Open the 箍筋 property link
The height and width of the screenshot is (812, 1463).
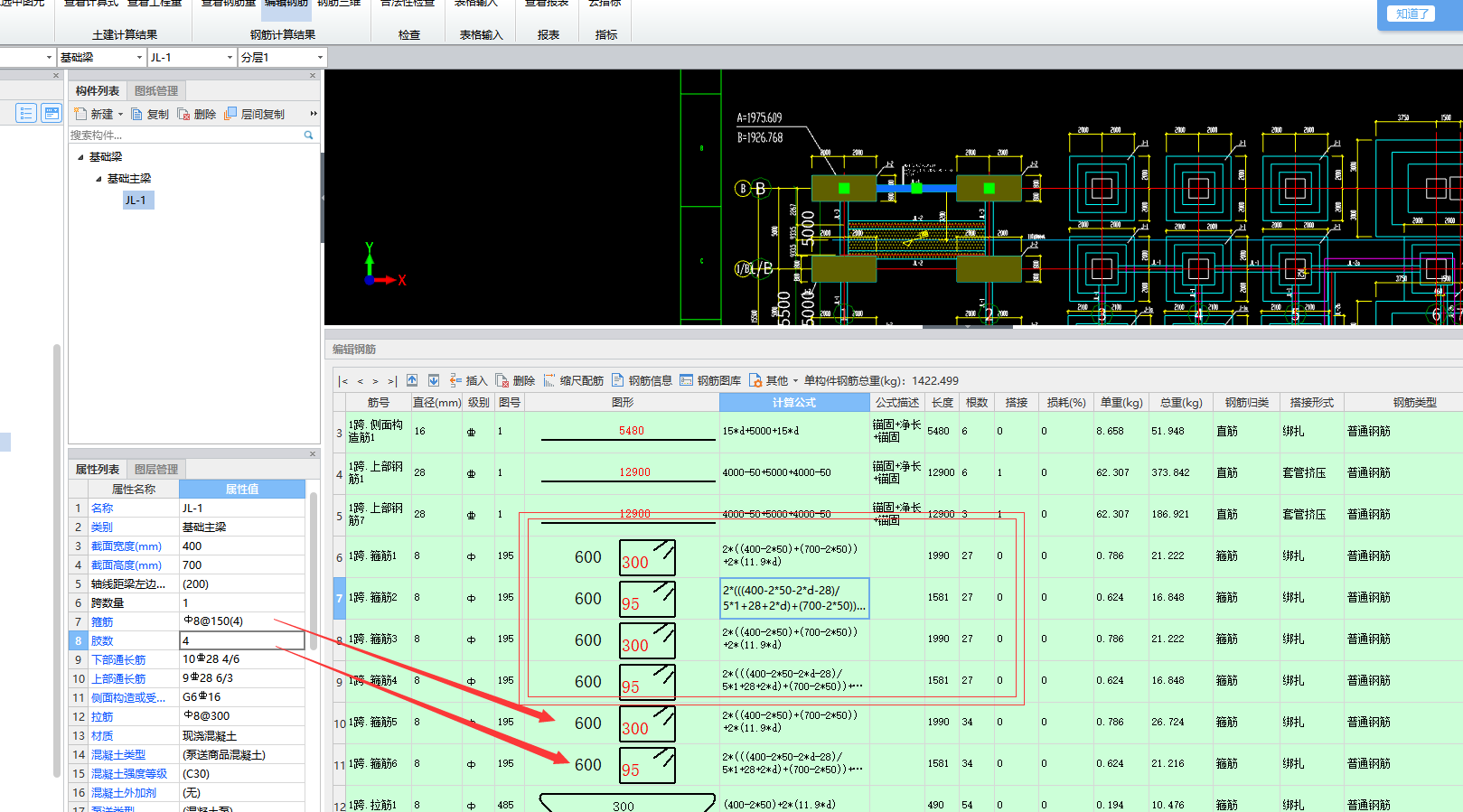coord(102,621)
